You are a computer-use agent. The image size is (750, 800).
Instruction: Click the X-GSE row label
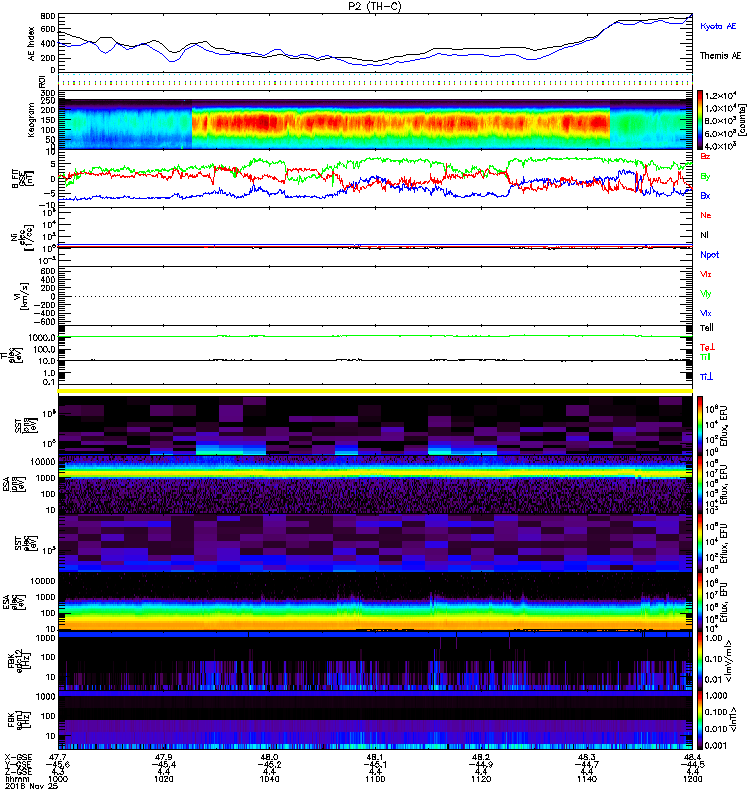18,758
